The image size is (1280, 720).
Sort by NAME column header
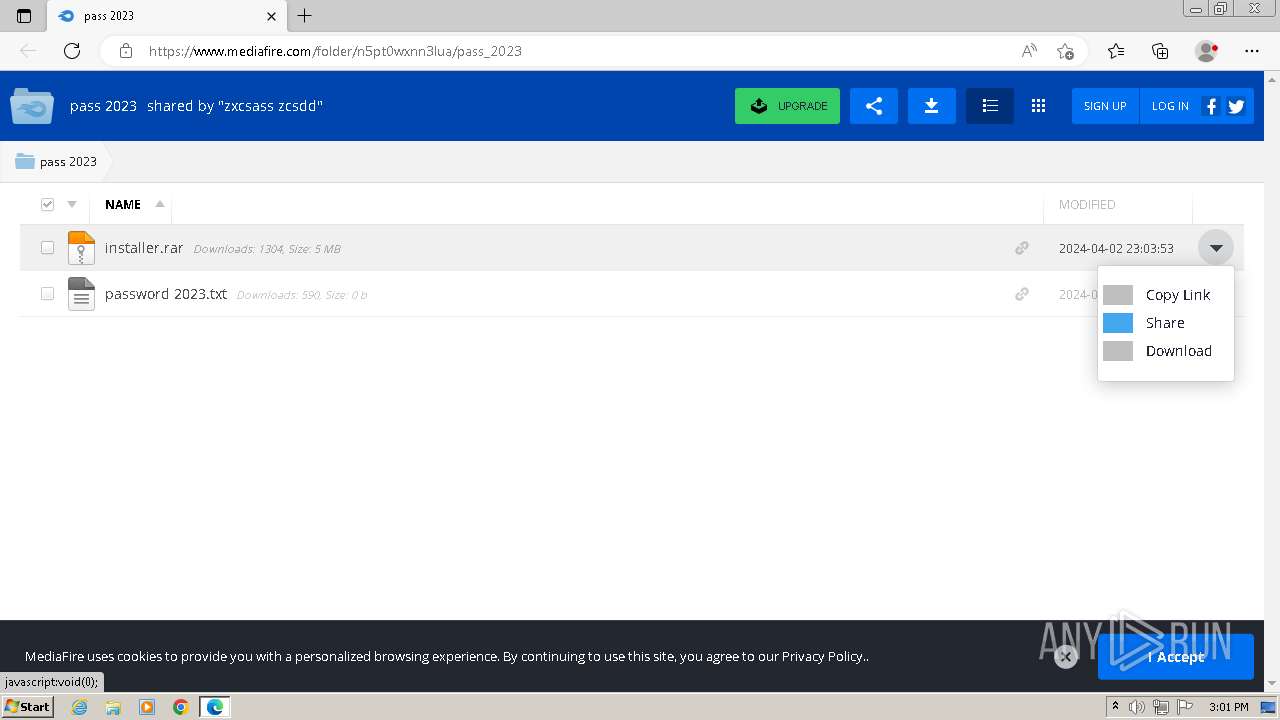(x=123, y=204)
